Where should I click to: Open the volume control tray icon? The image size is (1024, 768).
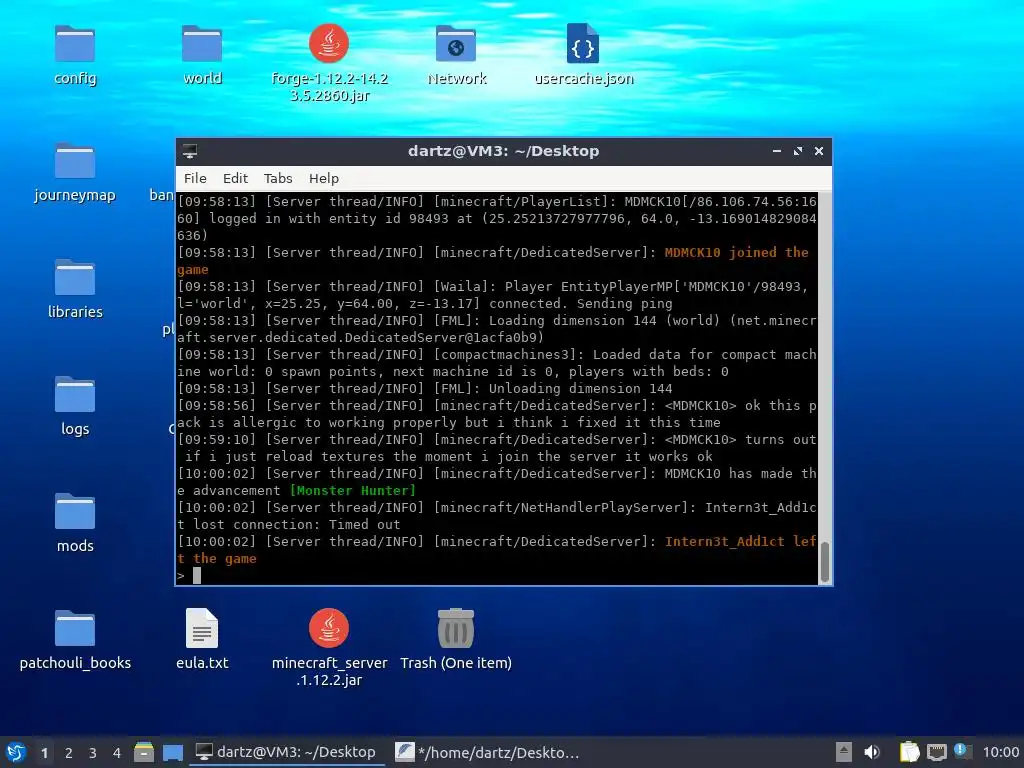pos(872,752)
